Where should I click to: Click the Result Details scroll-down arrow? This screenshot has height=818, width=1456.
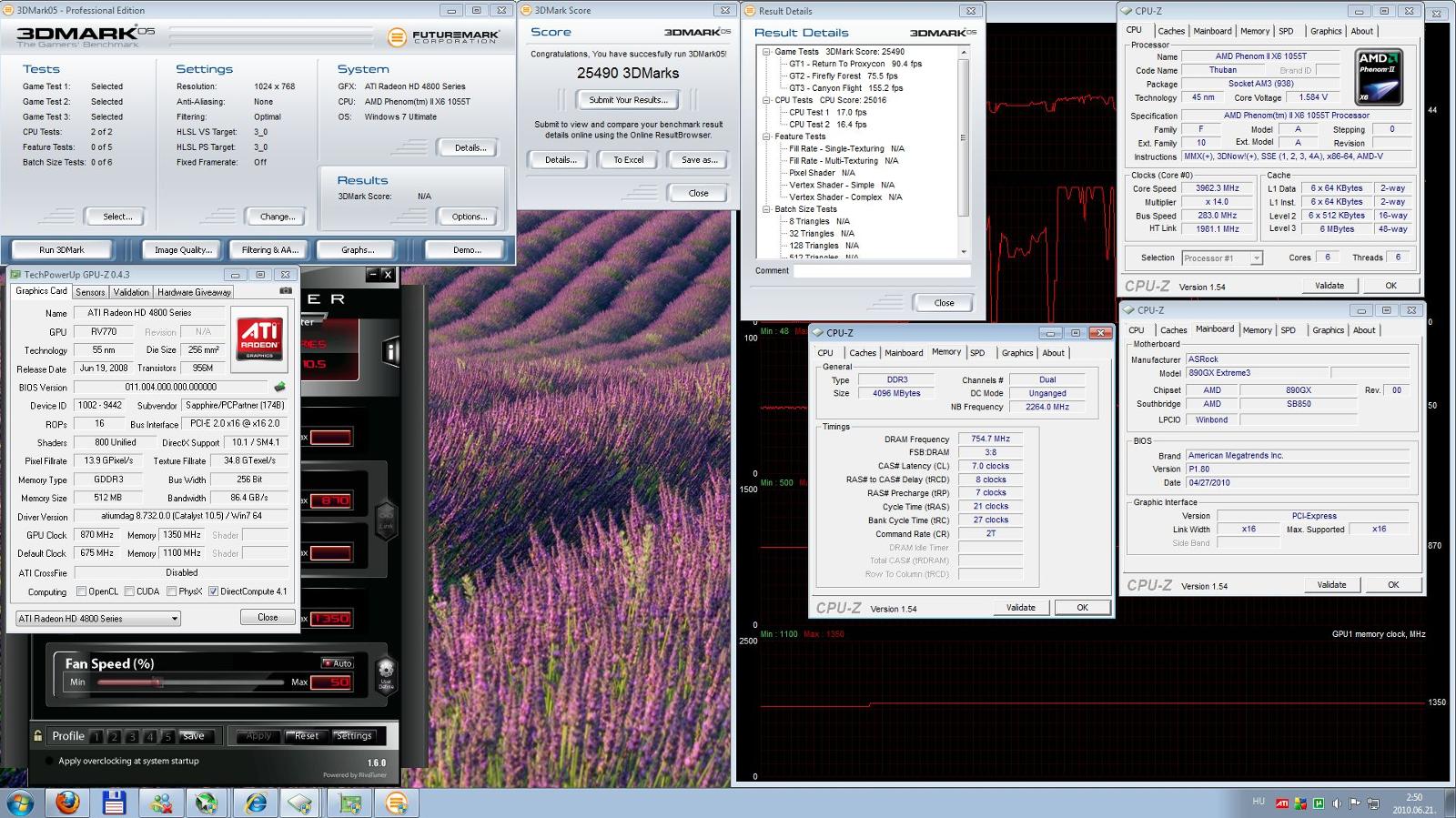click(x=964, y=252)
